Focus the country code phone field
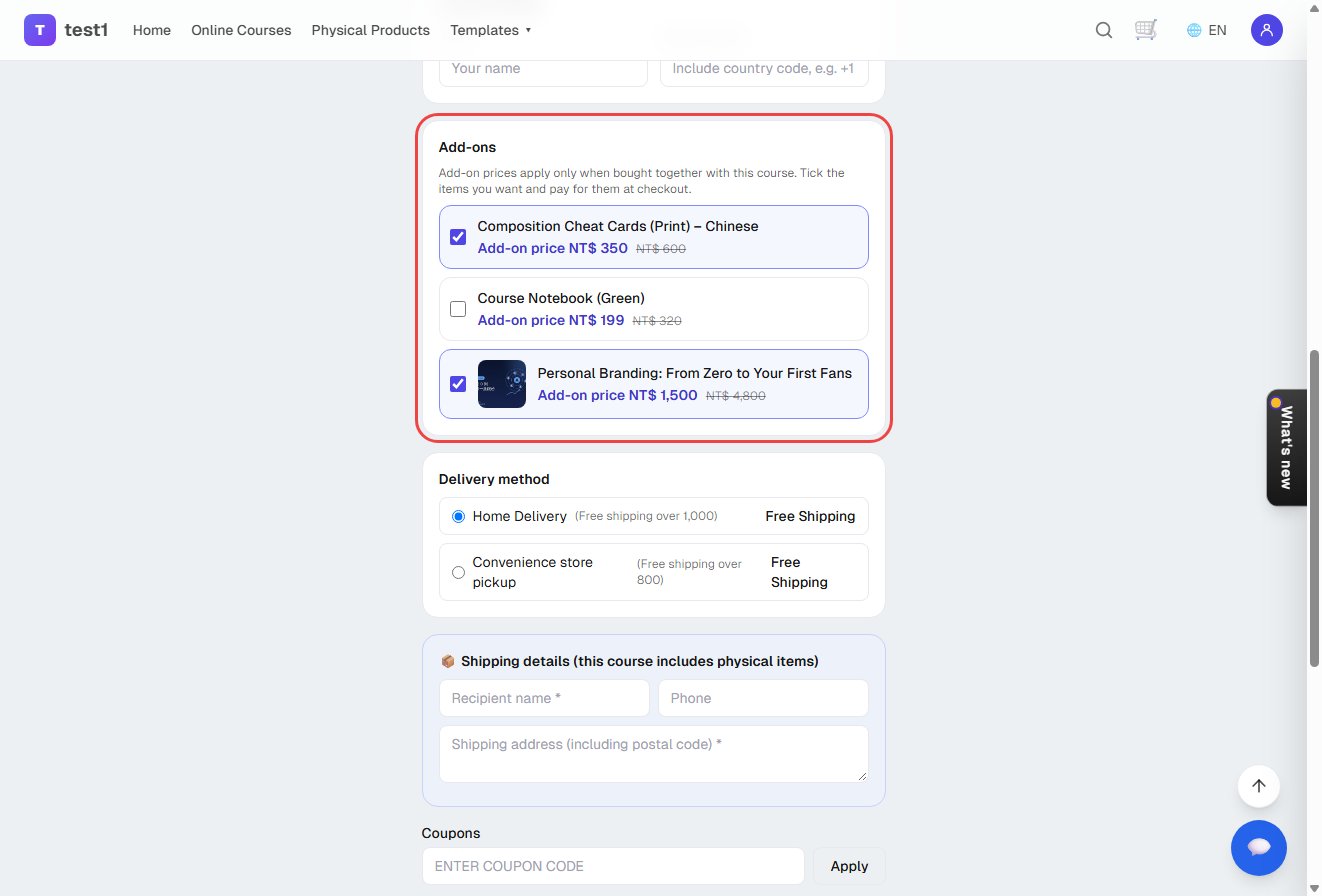The image size is (1322, 896). (764, 69)
